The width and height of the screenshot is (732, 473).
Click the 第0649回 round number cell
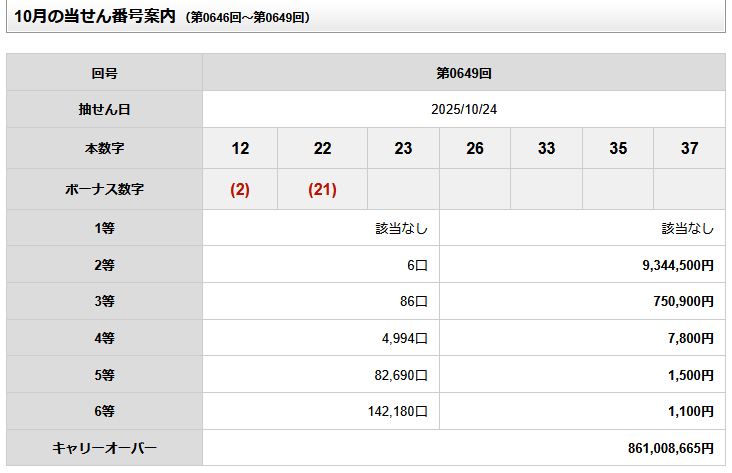[463, 73]
